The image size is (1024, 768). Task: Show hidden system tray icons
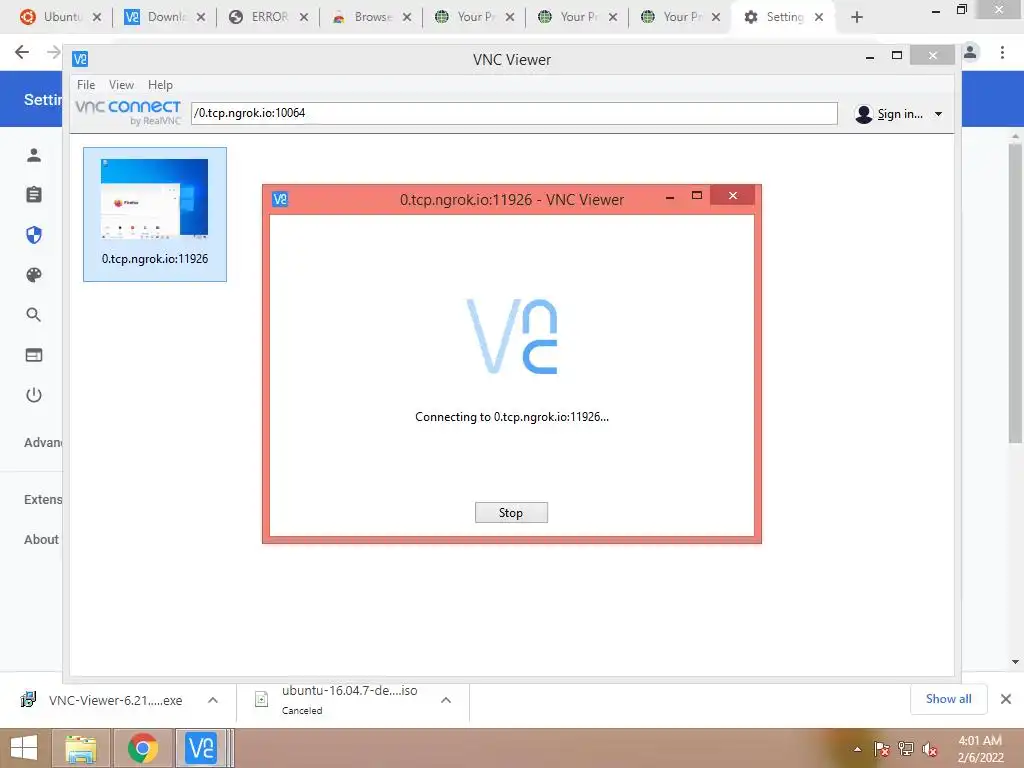[857, 749]
